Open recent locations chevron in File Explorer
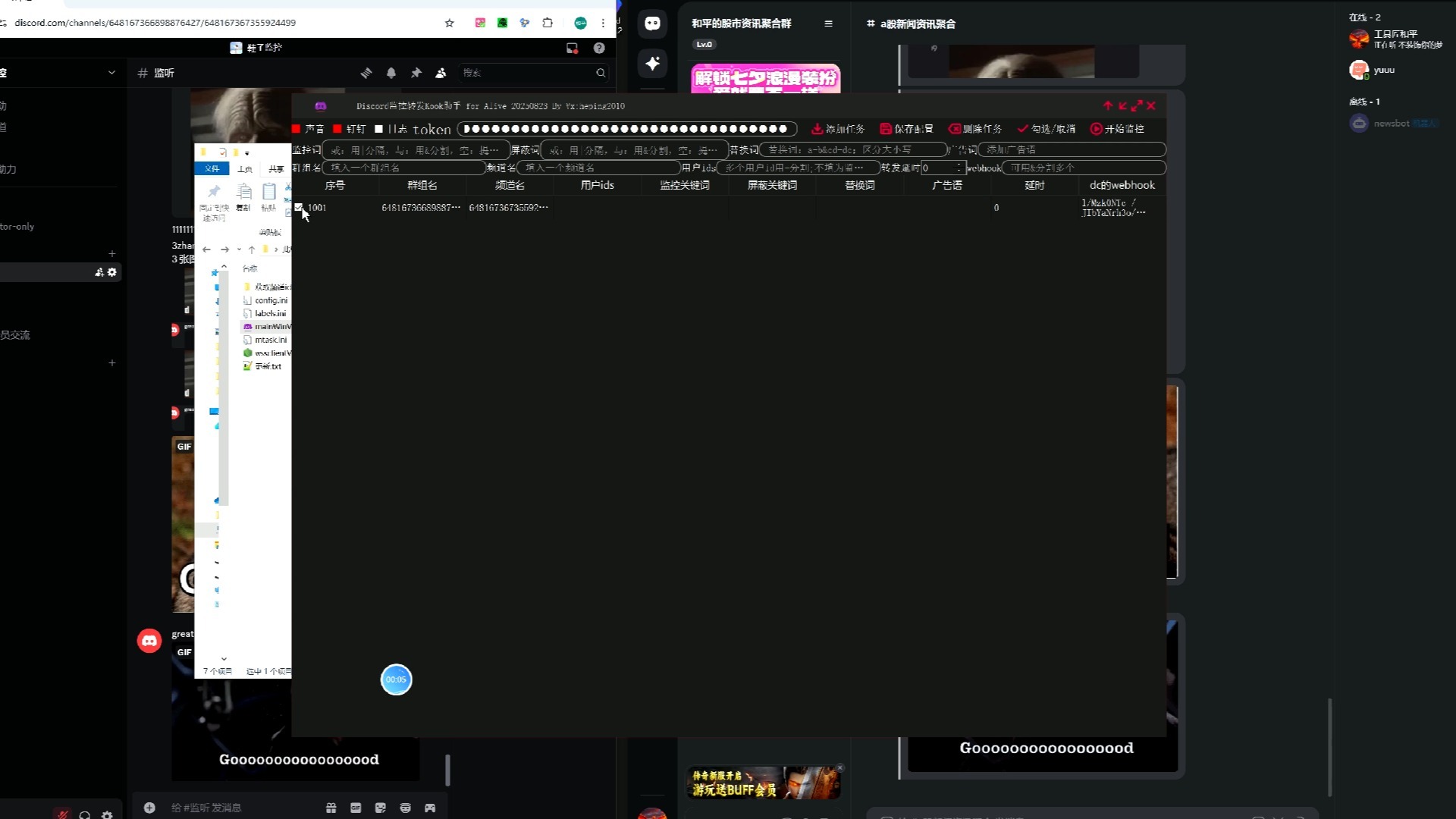1456x819 pixels. coord(239,249)
